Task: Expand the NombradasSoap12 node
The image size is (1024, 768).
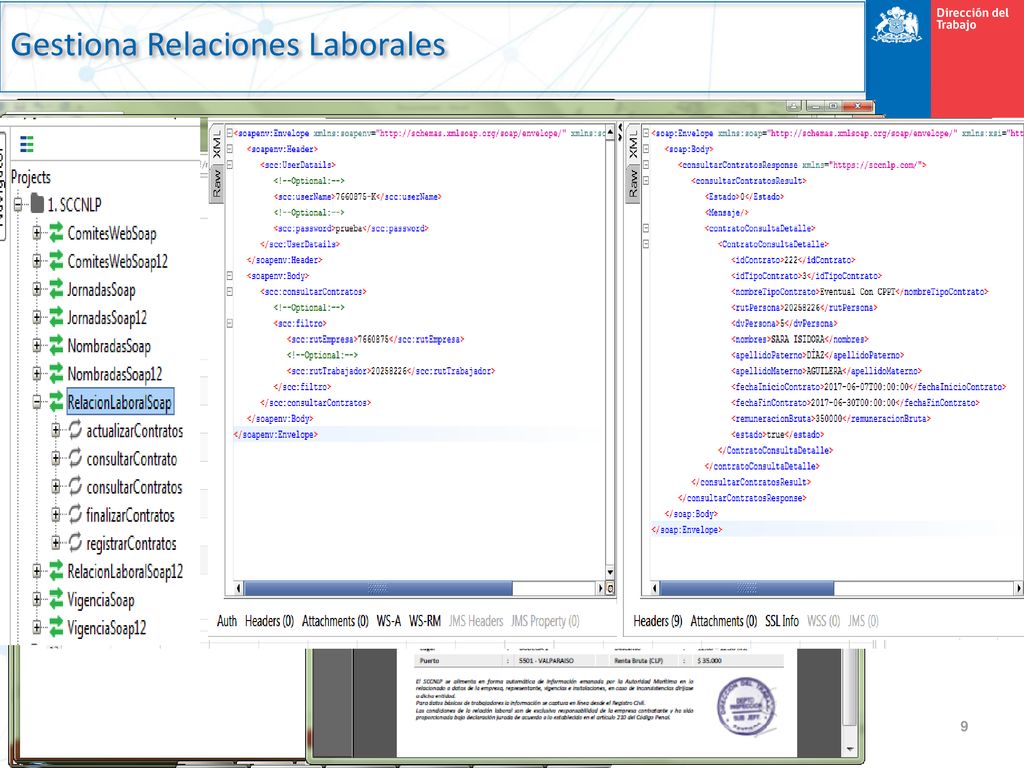Action: 37,374
